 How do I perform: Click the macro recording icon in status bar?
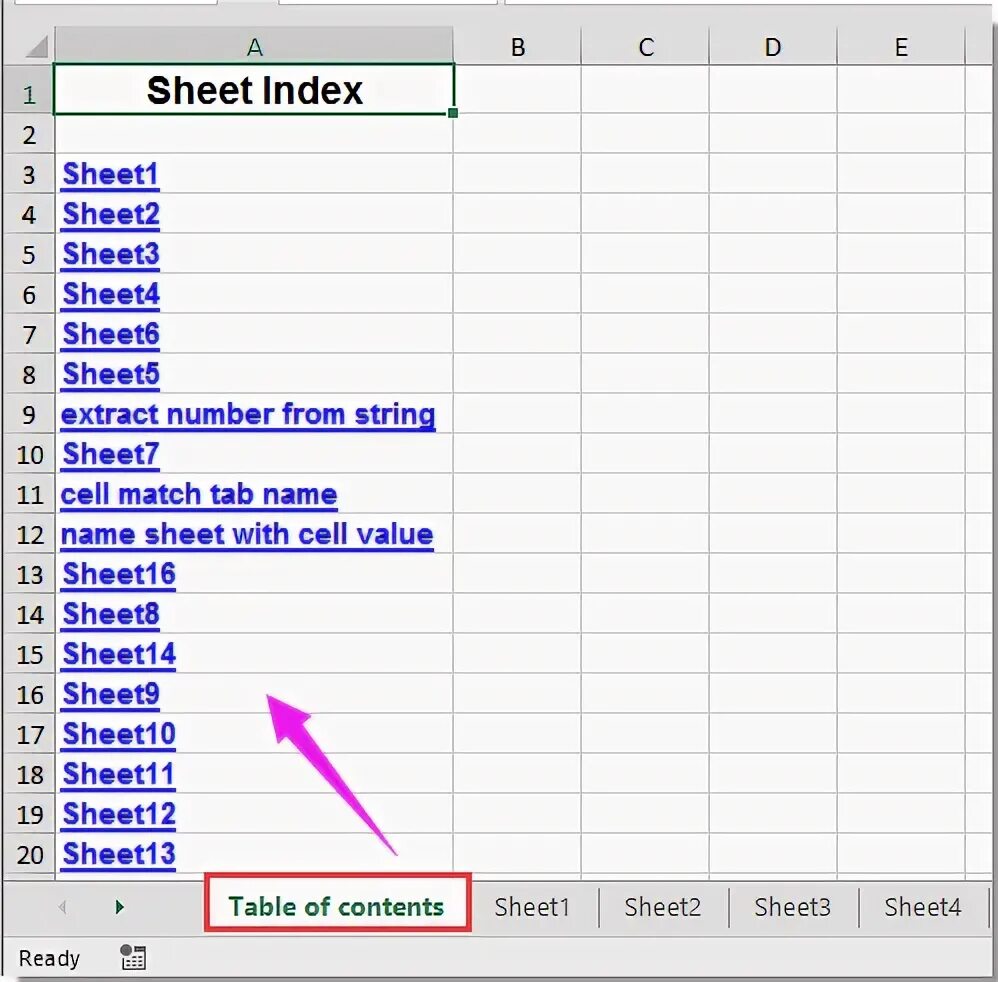click(133, 957)
